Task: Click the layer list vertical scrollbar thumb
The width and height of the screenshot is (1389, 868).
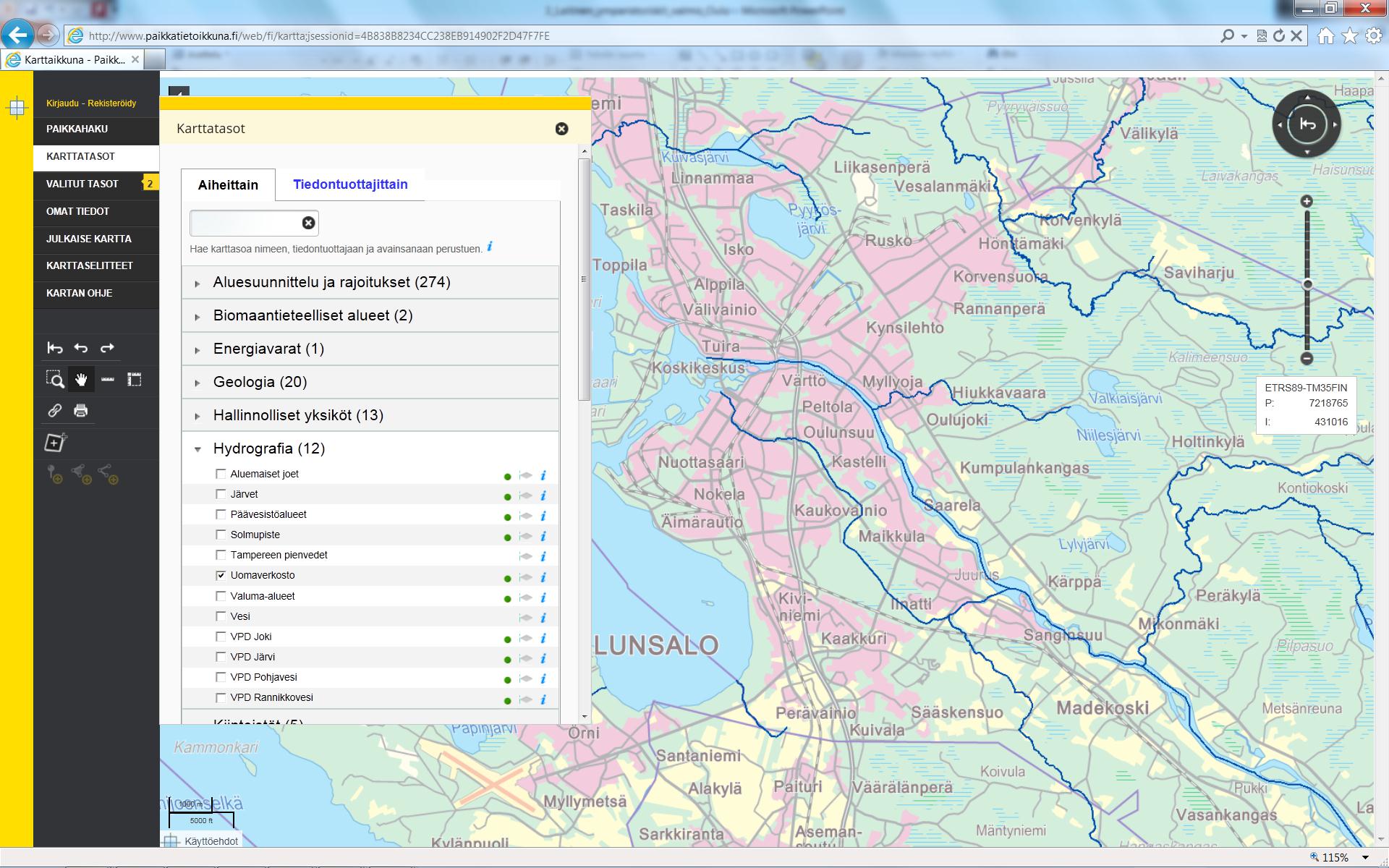Action: [585, 279]
